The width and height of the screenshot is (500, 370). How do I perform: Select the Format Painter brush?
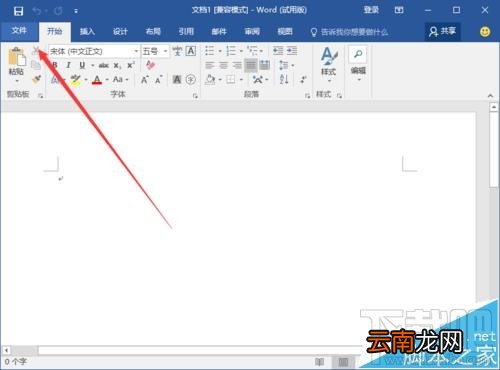(36, 79)
